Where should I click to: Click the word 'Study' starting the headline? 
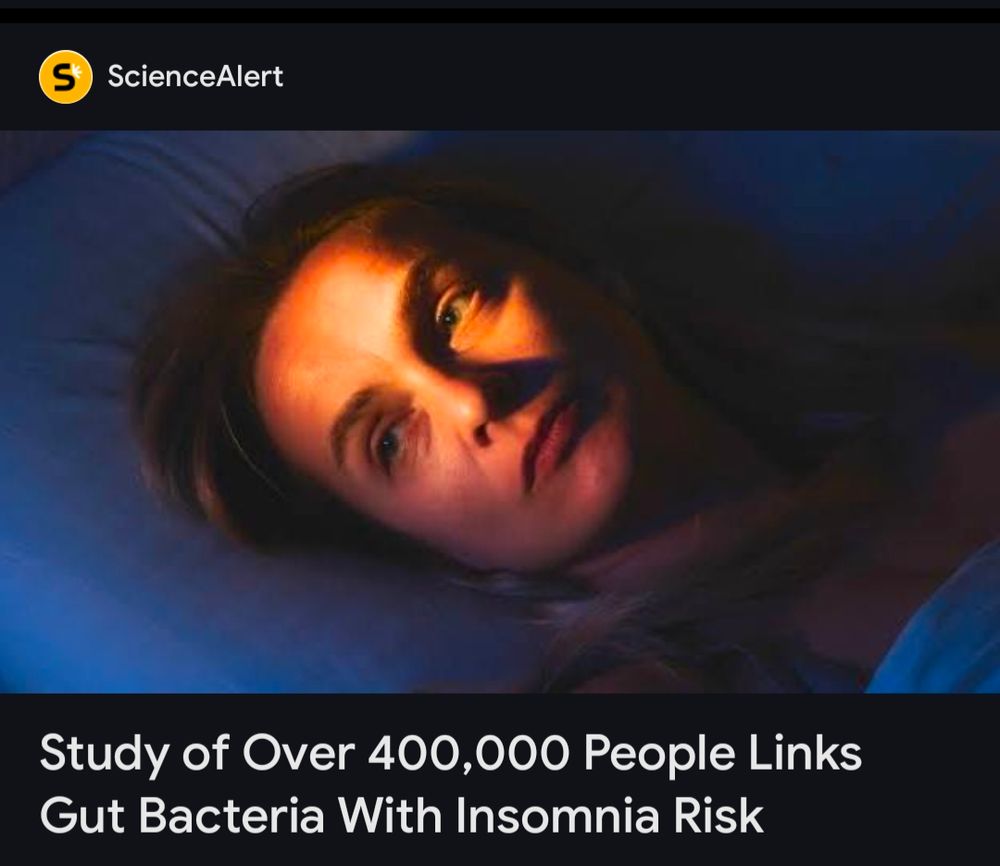[x=105, y=754]
